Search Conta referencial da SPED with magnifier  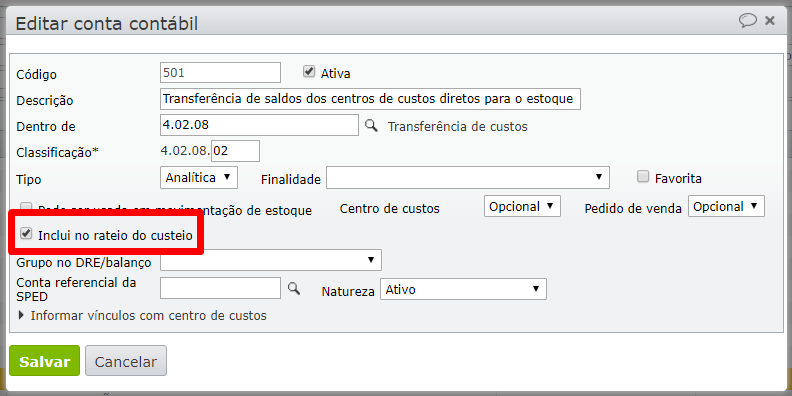[293, 288]
